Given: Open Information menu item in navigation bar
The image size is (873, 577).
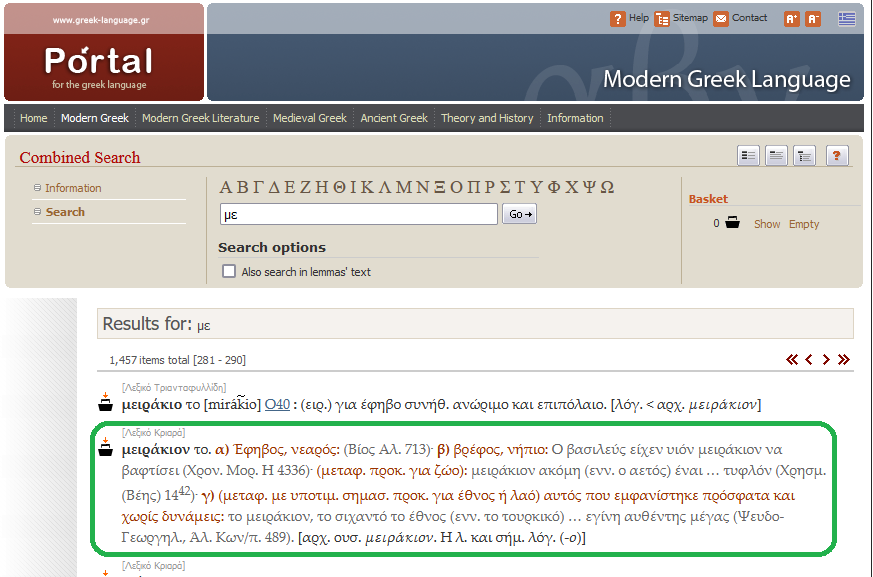Looking at the screenshot, I should pyautogui.click(x=575, y=118).
